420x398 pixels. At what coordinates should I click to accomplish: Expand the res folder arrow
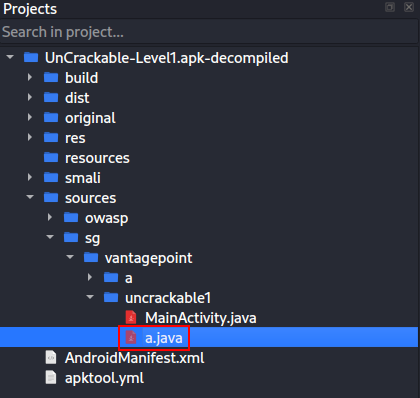pos(30,137)
